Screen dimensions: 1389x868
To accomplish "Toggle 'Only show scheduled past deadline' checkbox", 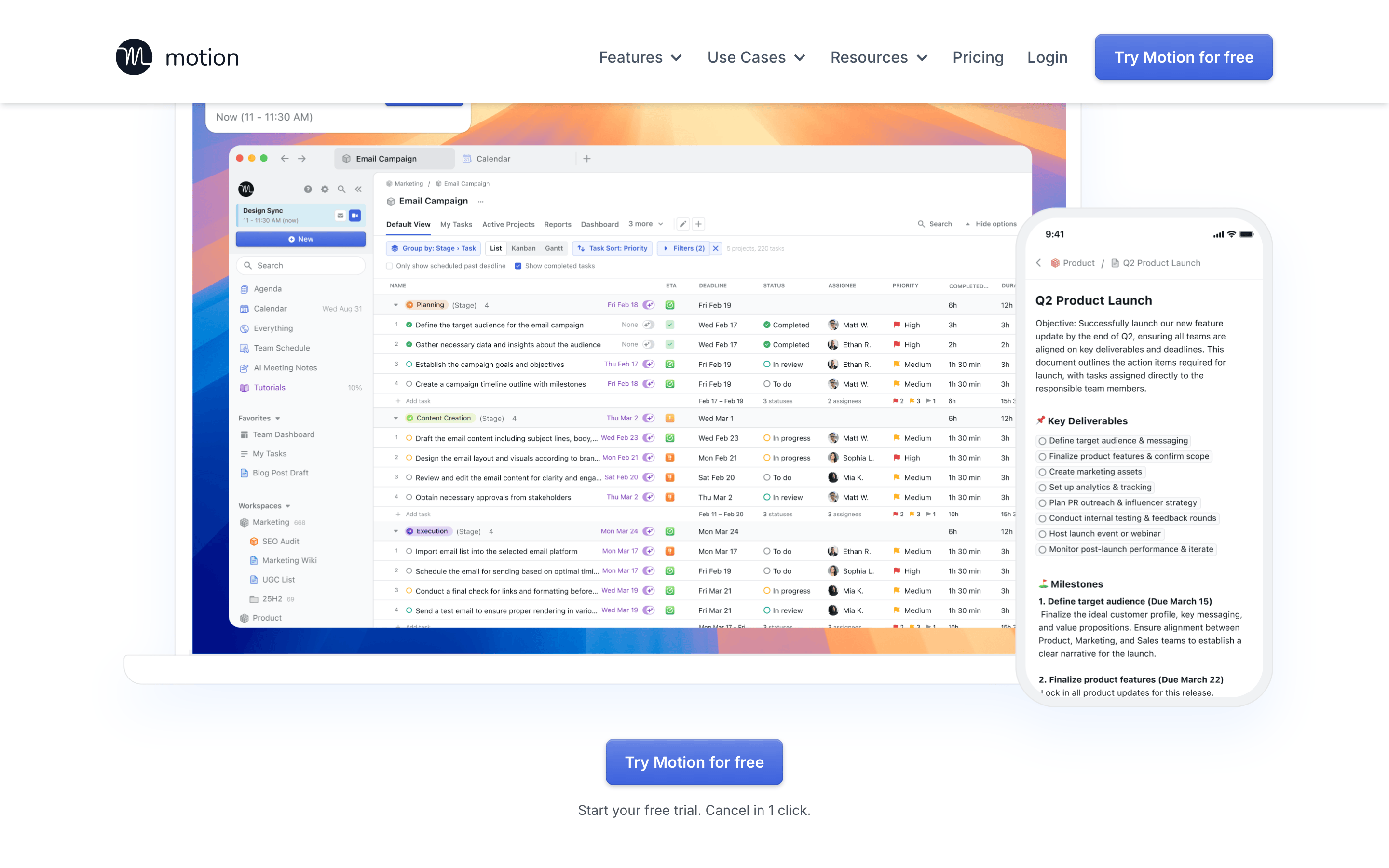I will click(390, 266).
